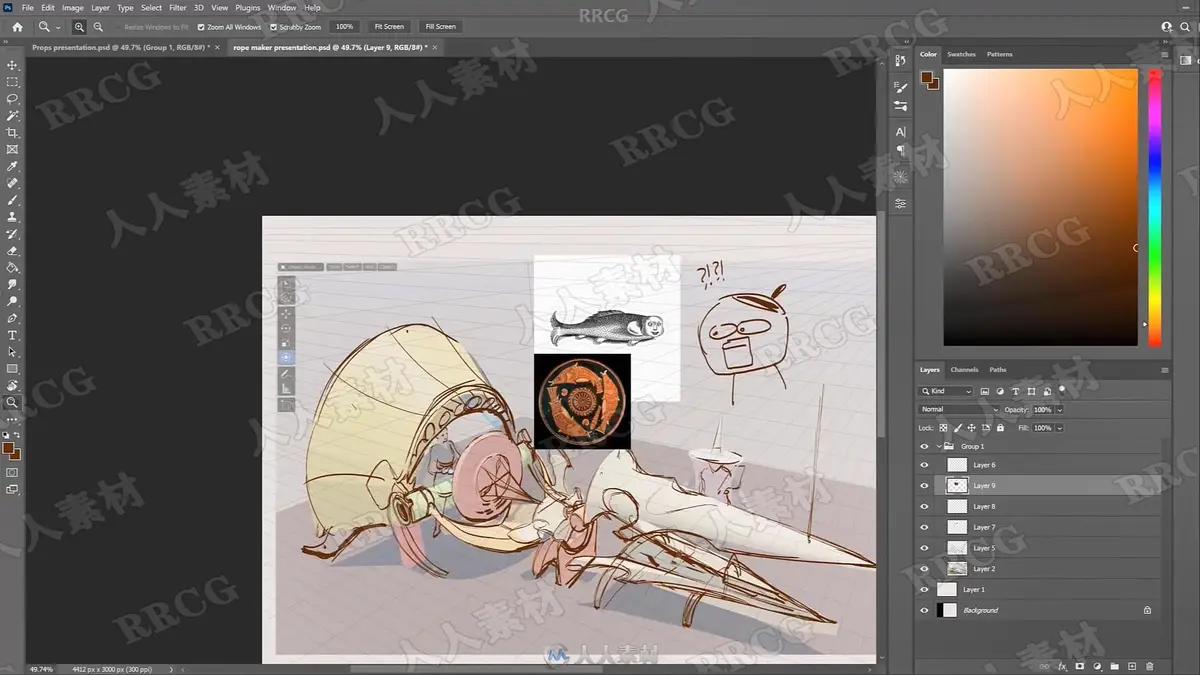Image resolution: width=1200 pixels, height=675 pixels.
Task: Click the rainbow hue slider strip
Action: 1154,207
